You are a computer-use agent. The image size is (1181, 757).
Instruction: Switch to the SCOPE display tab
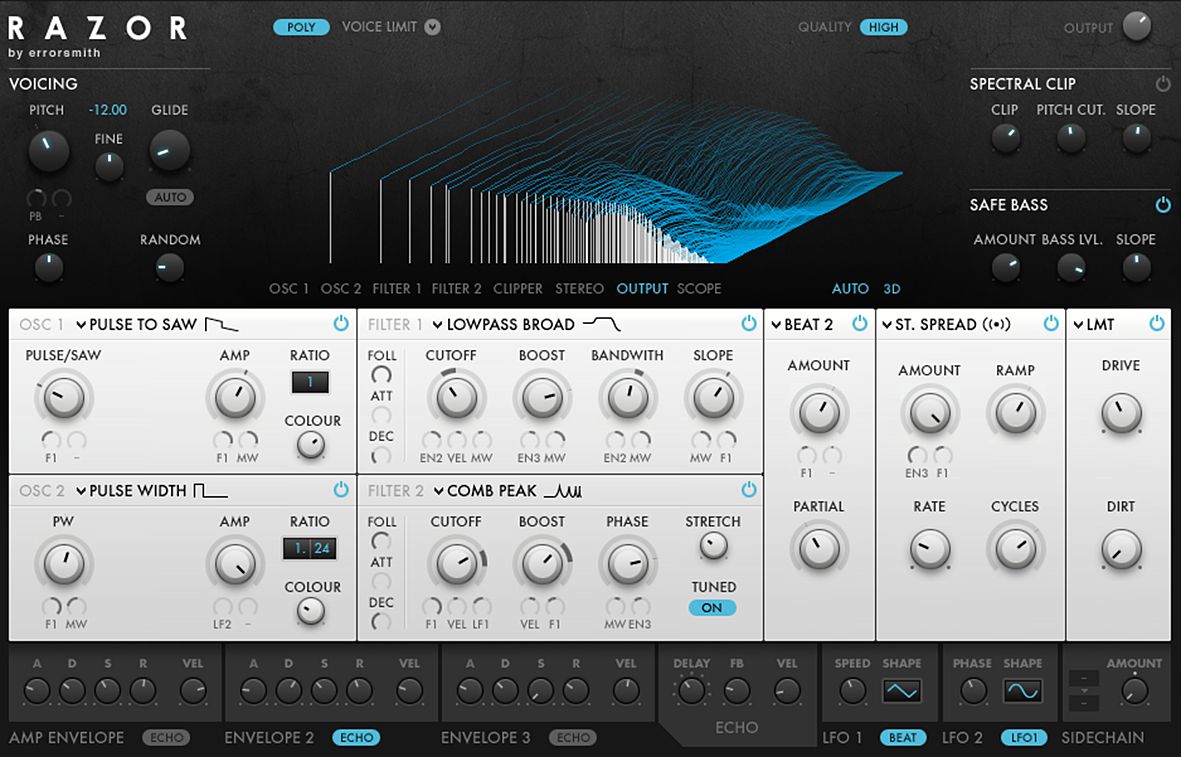click(700, 288)
